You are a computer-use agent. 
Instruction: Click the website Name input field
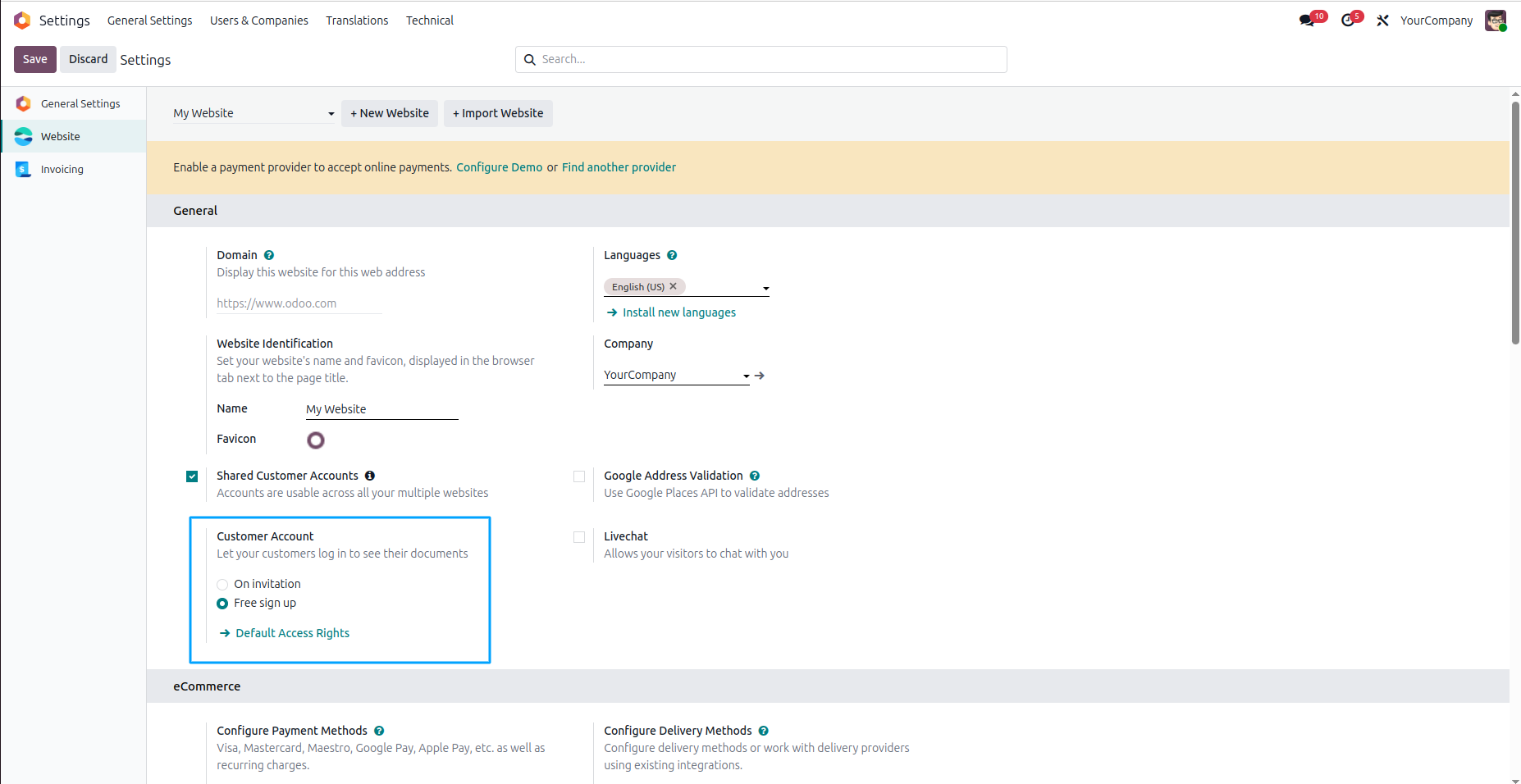pyautogui.click(x=382, y=409)
